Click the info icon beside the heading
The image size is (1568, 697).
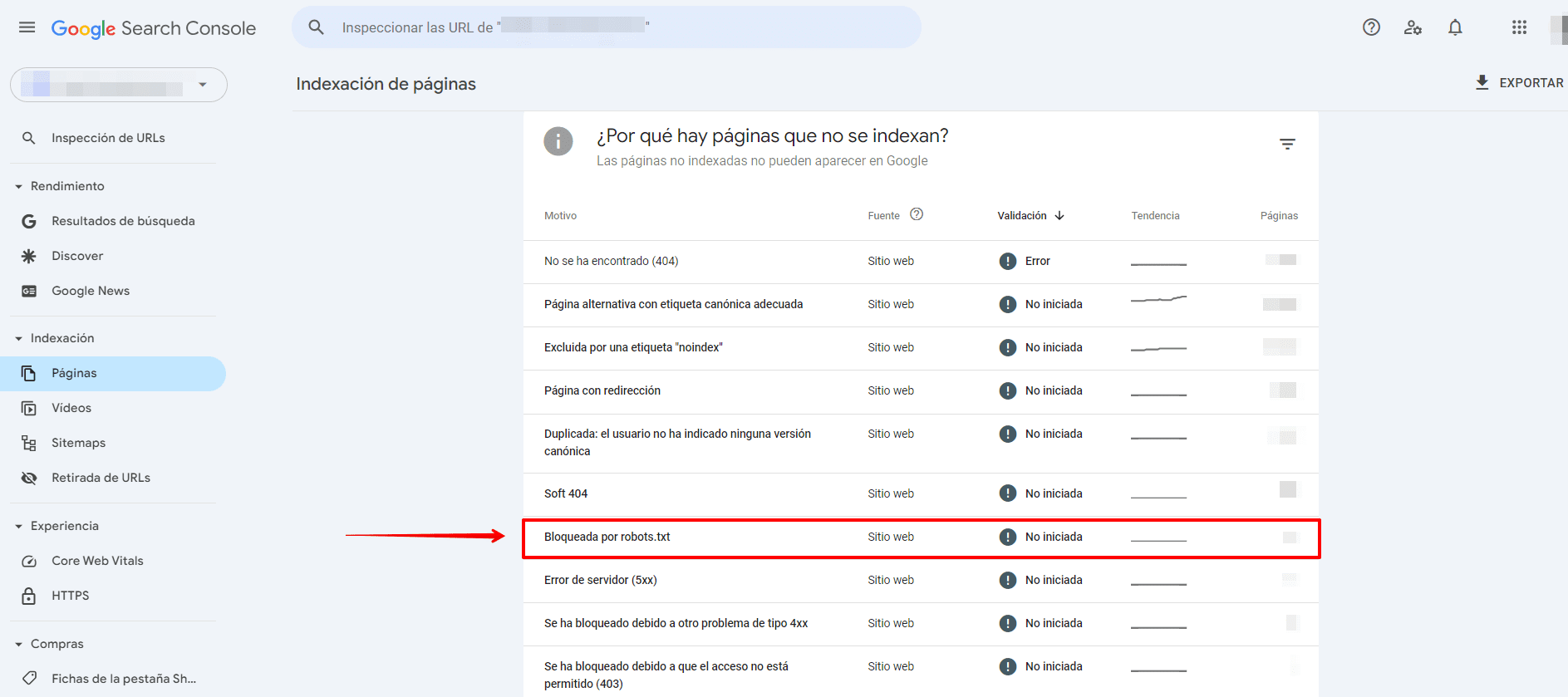[558, 141]
